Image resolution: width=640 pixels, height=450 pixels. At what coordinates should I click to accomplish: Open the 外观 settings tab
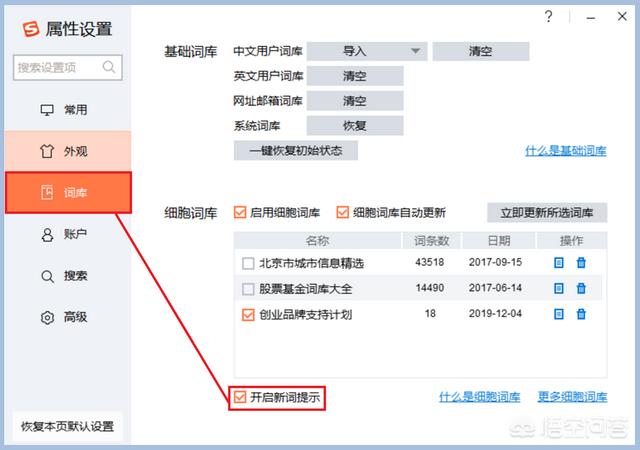pyautogui.click(x=66, y=152)
